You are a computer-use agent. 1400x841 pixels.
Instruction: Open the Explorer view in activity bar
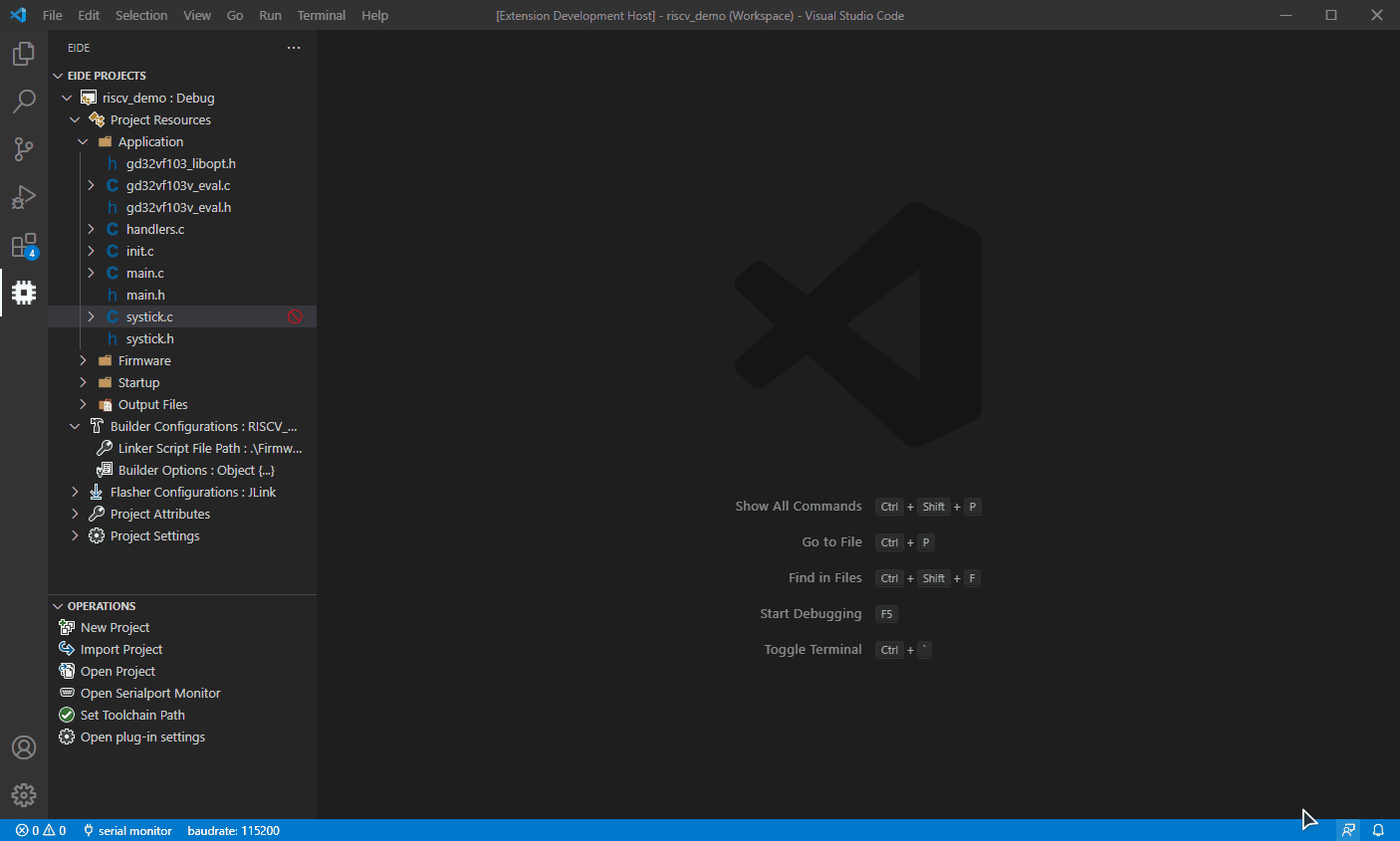[x=24, y=54]
